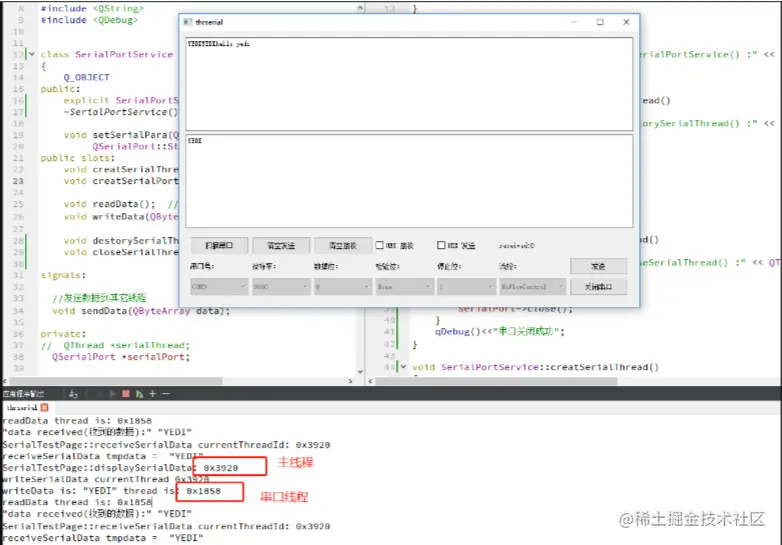
Task: Click the red stop button in output pane toolbar
Action: point(126,394)
